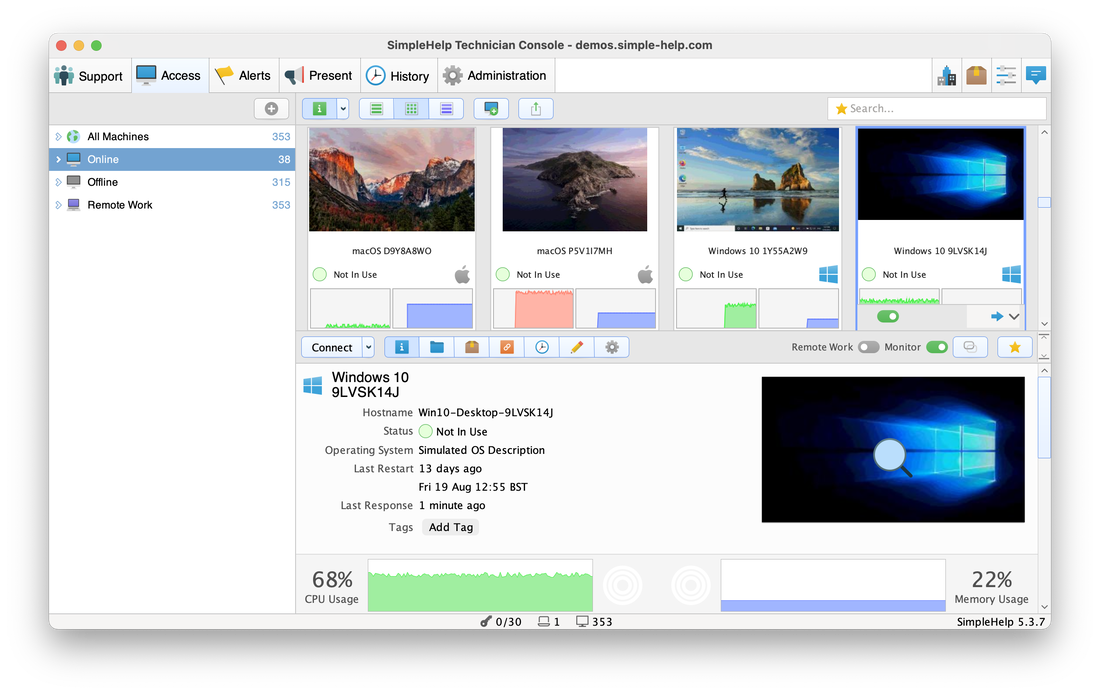The width and height of the screenshot is (1100, 694).
Task: Click the Add Tag button
Action: pyautogui.click(x=451, y=527)
